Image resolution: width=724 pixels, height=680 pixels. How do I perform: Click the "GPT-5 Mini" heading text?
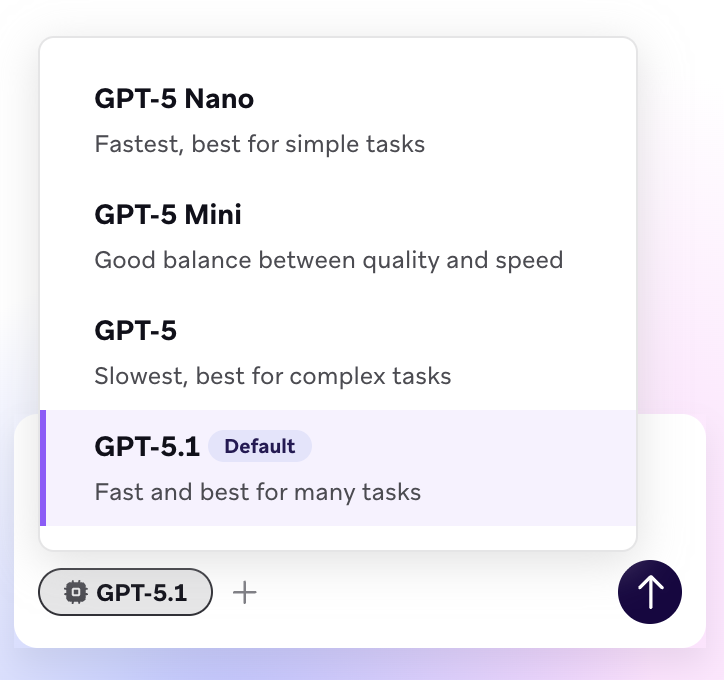pyautogui.click(x=168, y=215)
